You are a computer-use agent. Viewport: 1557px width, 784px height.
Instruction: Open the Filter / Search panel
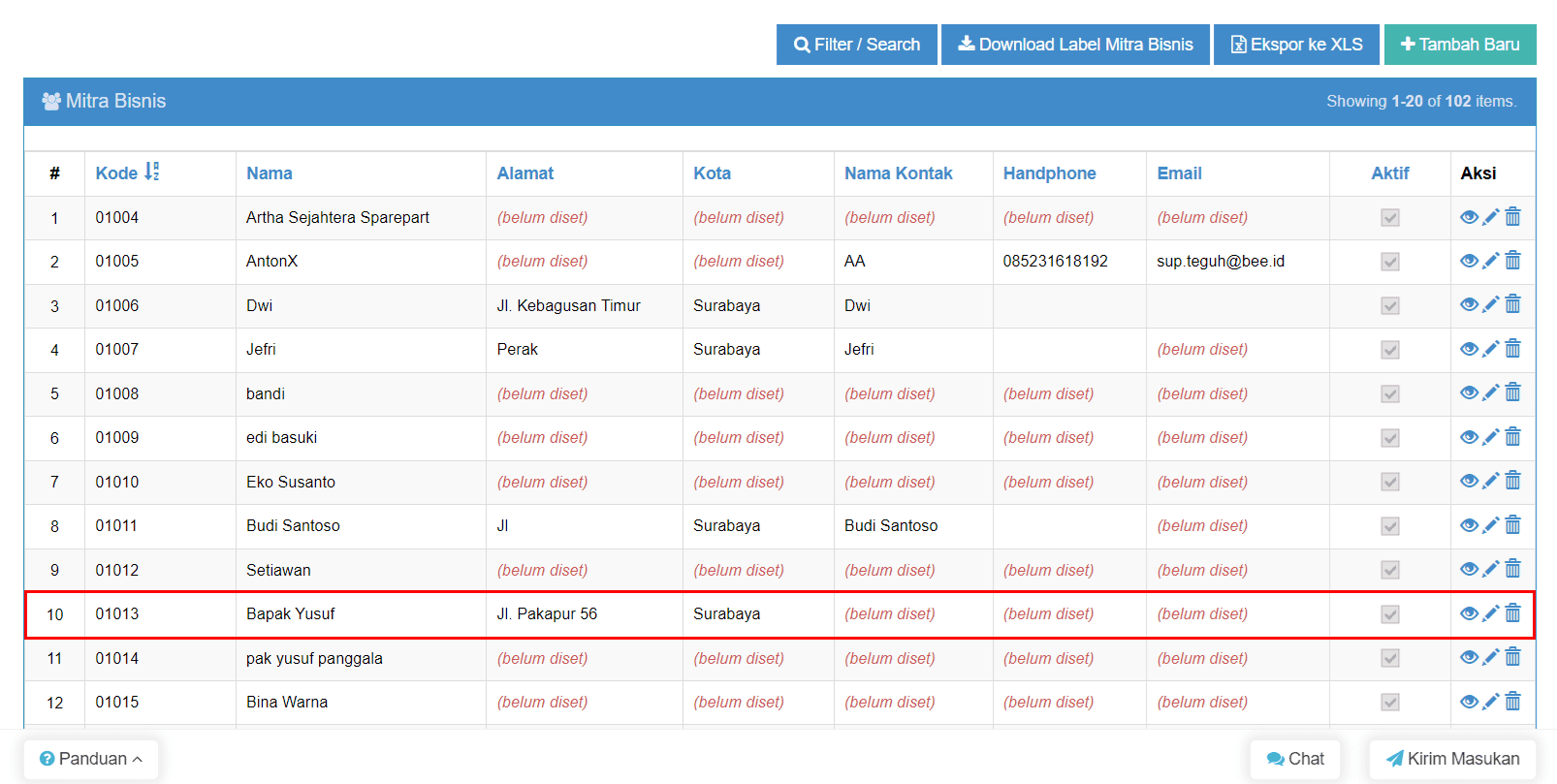click(856, 45)
